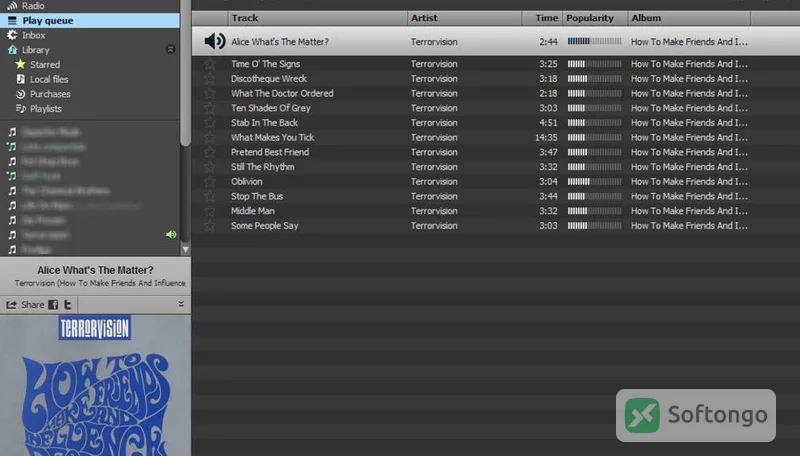The width and height of the screenshot is (800, 456).
Task: Sort by the Track column header
Action: 317,18
